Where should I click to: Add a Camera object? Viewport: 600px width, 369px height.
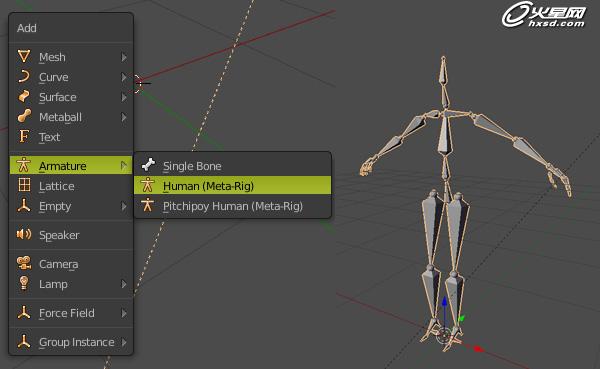tap(71, 264)
